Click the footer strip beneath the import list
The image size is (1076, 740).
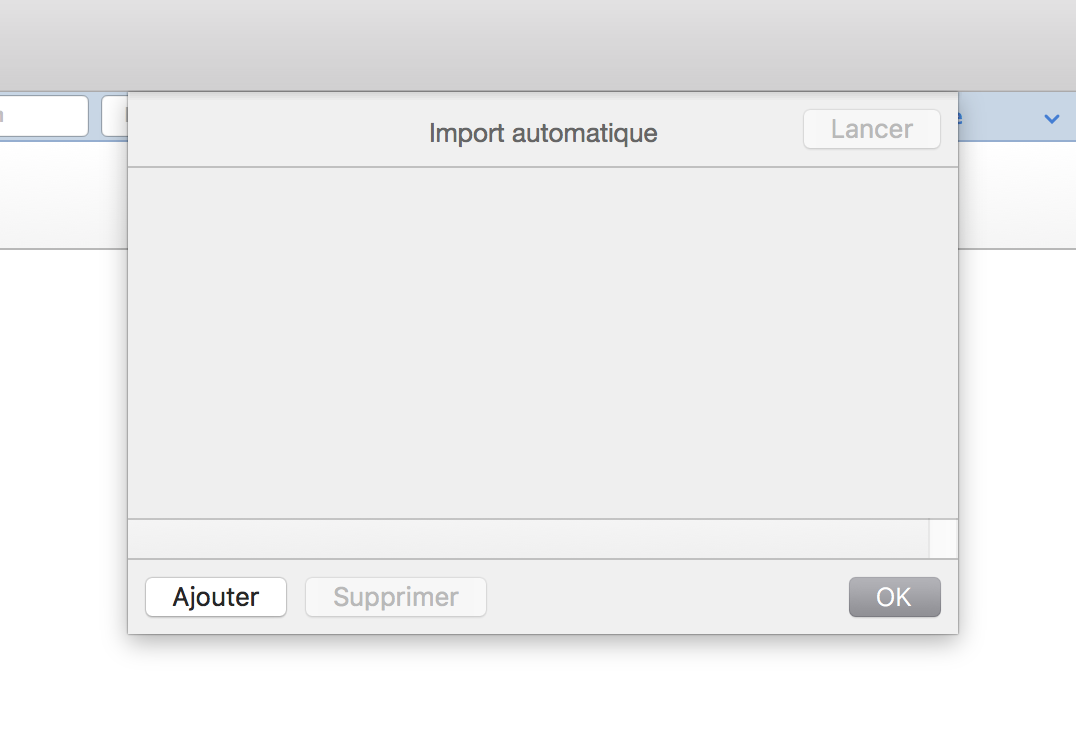click(x=528, y=539)
